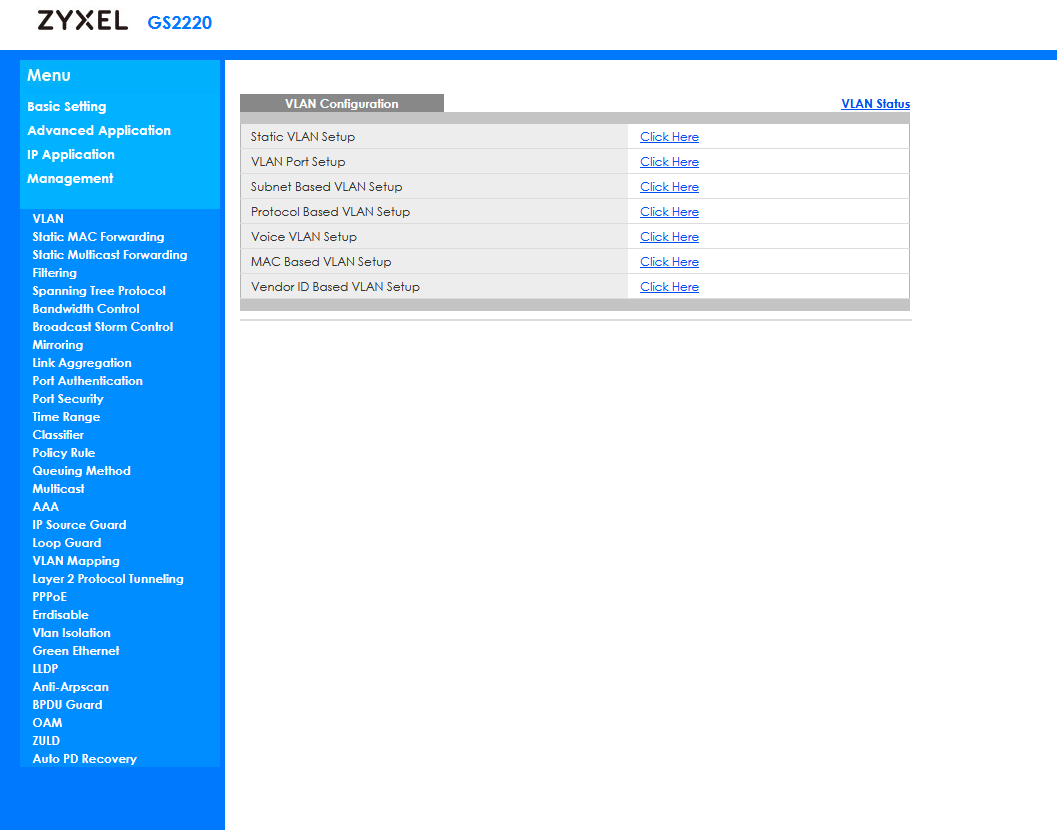Open Port Authentication settings
Viewport: 1057px width, 830px height.
pyautogui.click(x=88, y=381)
